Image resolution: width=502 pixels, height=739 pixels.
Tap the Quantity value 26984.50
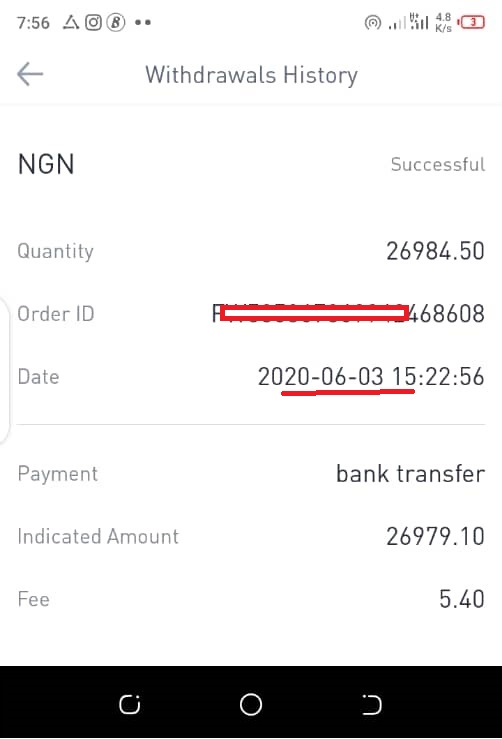click(x=436, y=251)
